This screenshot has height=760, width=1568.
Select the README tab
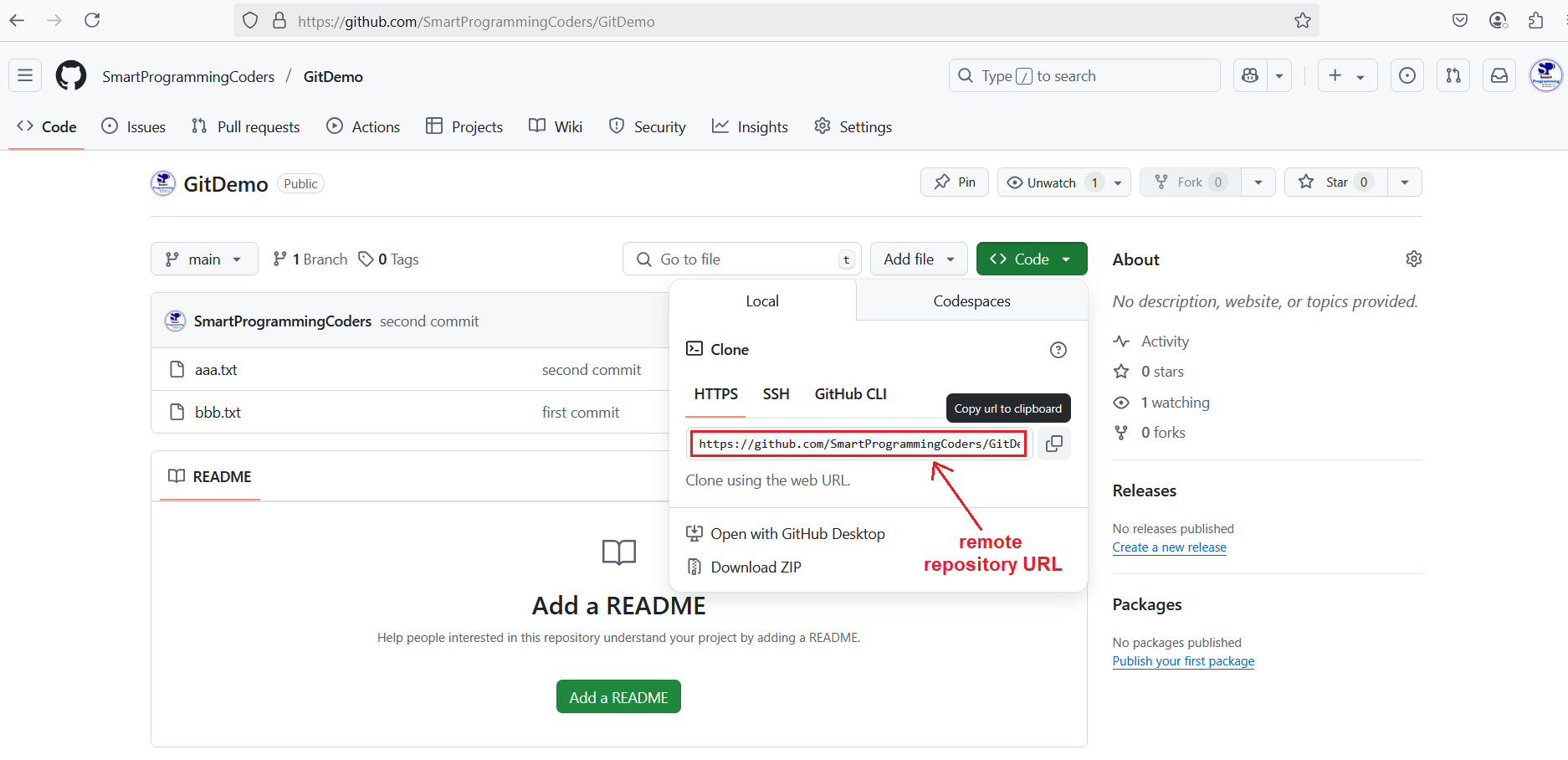point(210,476)
